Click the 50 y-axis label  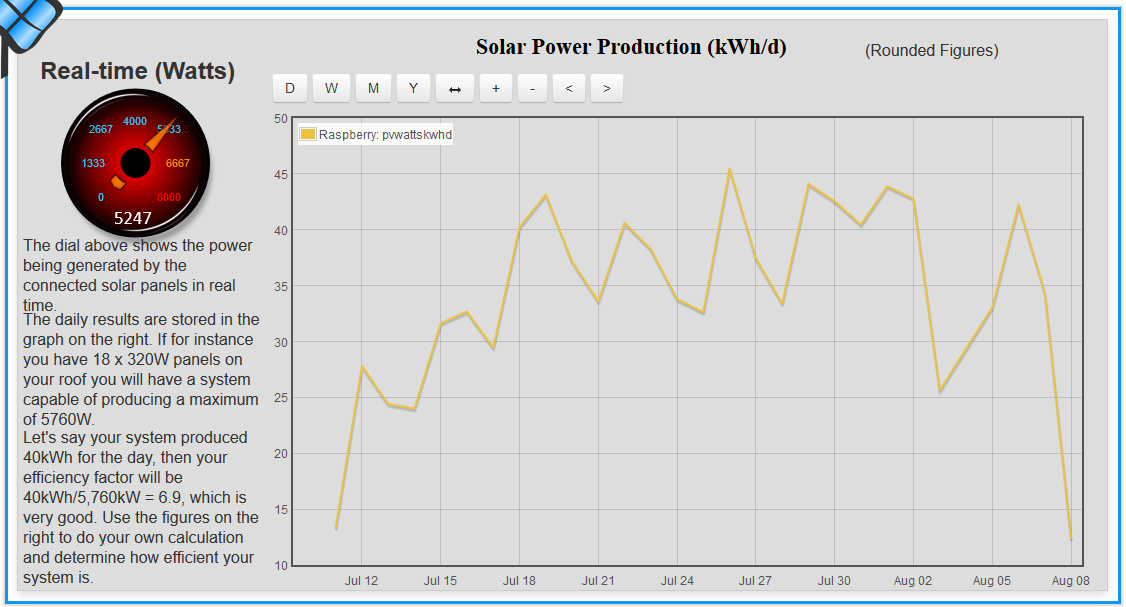(281, 119)
